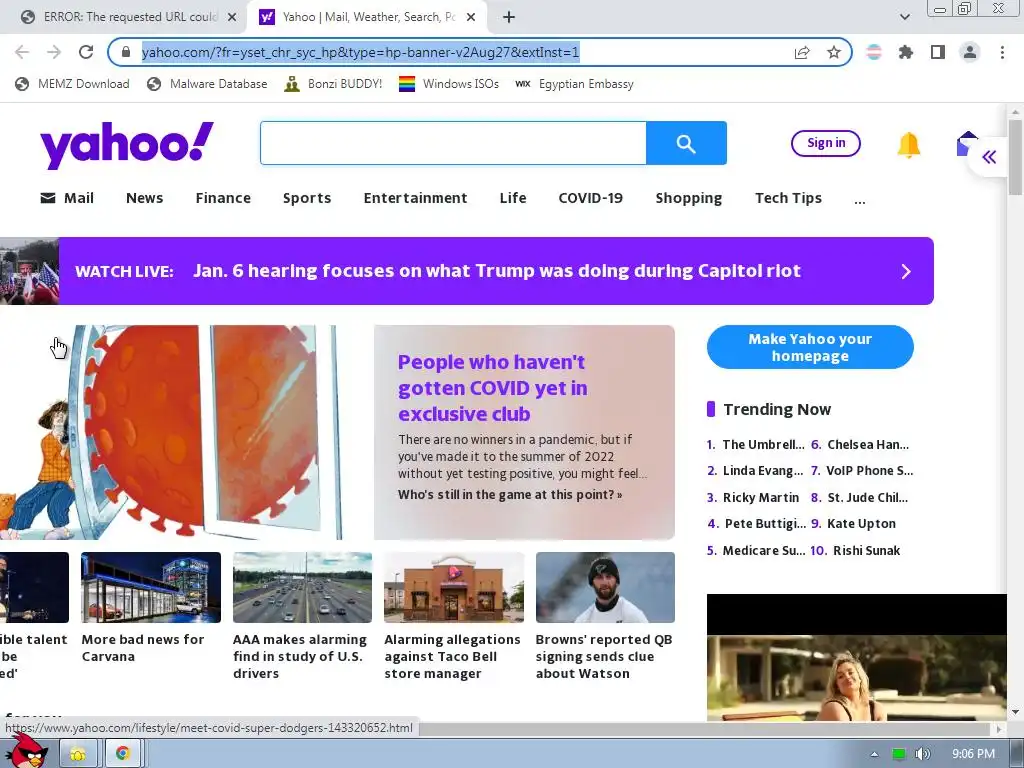Bookmark this page with the star icon
The height and width of the screenshot is (768, 1024).
pos(834,52)
